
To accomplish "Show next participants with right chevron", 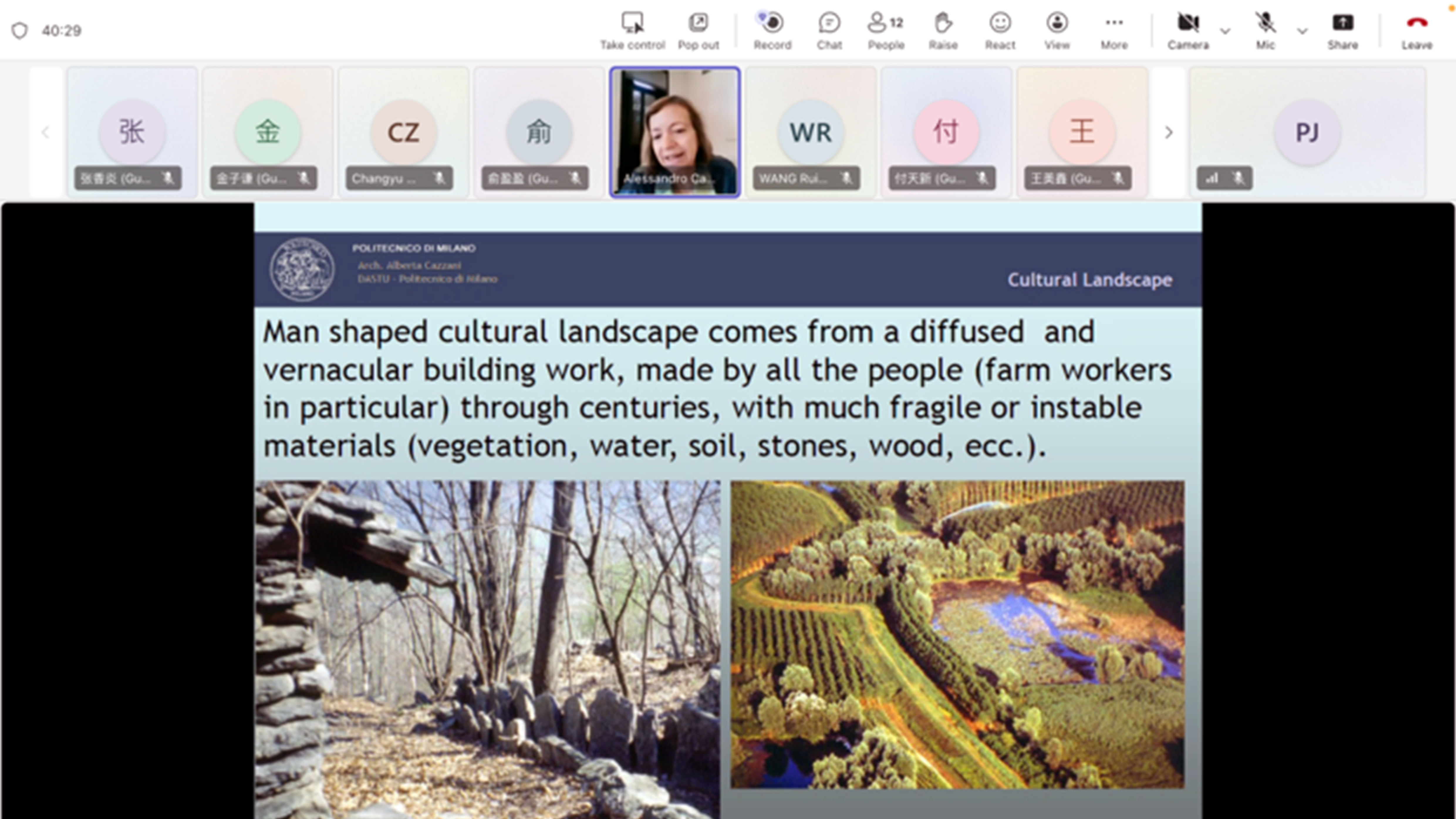I will pyautogui.click(x=1169, y=132).
